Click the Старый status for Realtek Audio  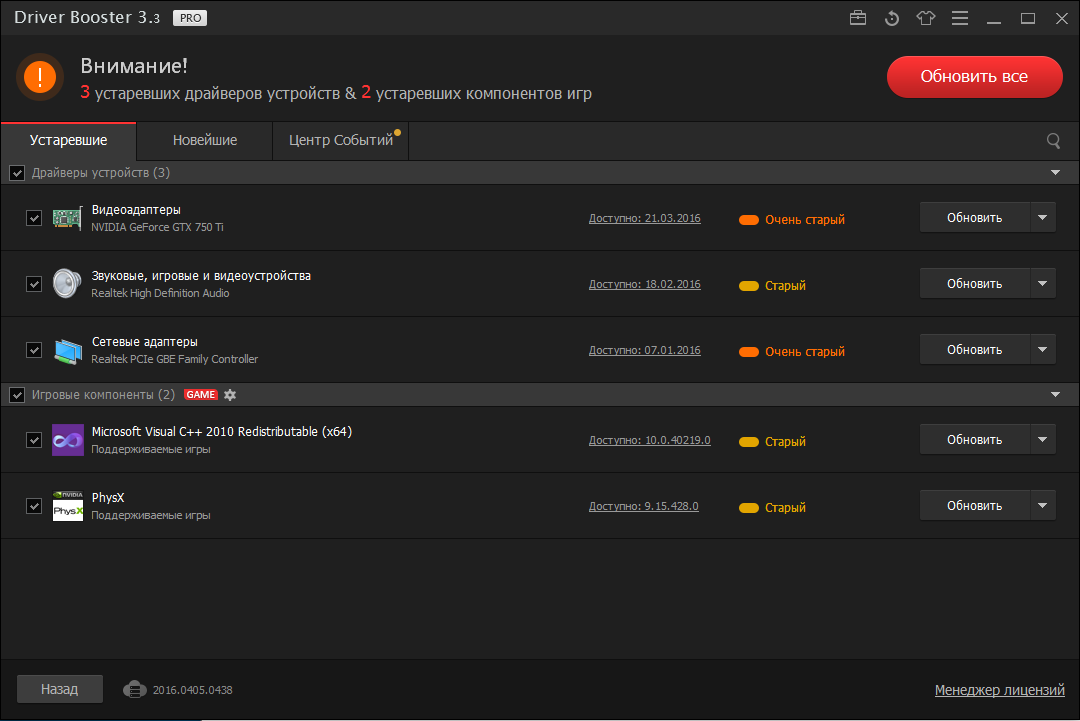[772, 286]
